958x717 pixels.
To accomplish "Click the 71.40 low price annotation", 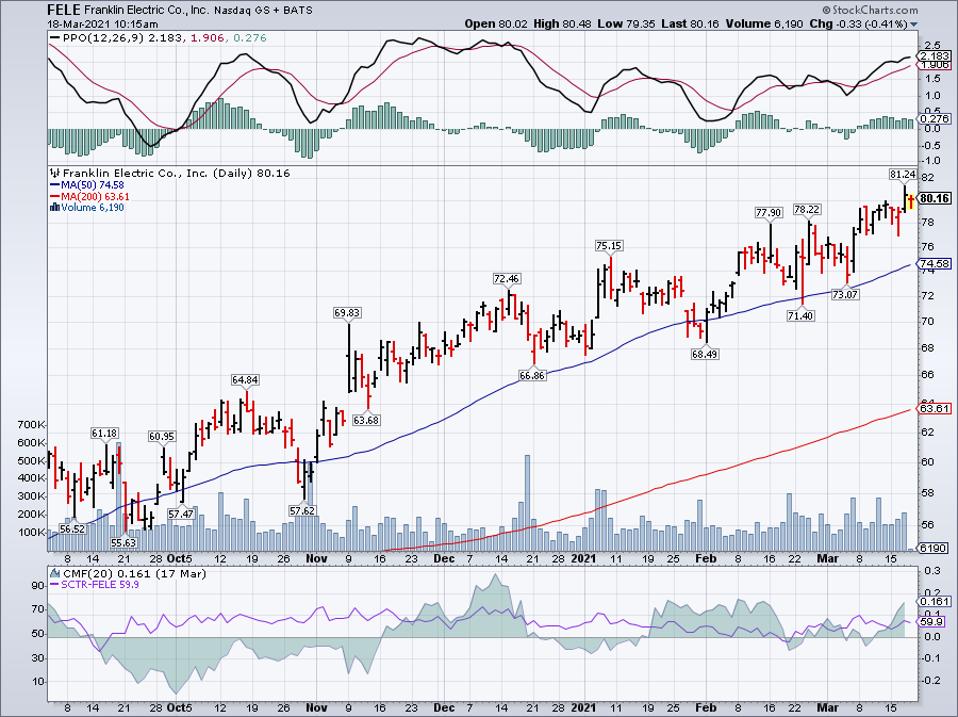I will click(800, 316).
